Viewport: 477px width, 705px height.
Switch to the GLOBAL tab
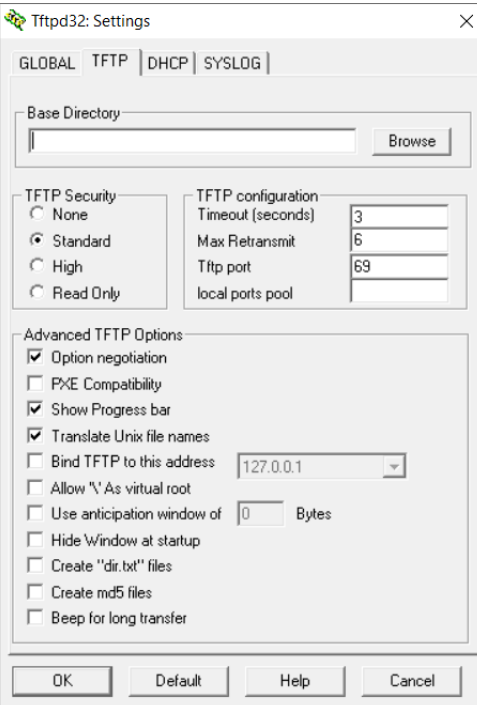click(47, 63)
